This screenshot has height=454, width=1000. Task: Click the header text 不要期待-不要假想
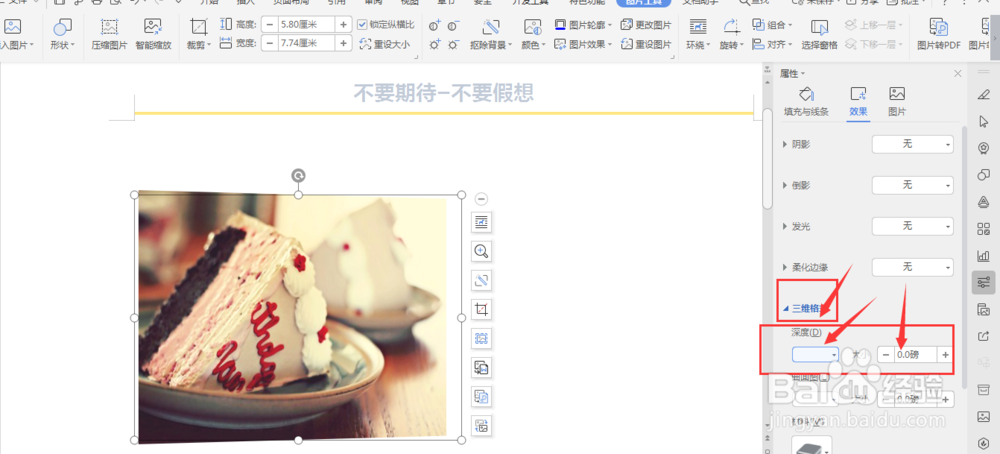coord(444,94)
